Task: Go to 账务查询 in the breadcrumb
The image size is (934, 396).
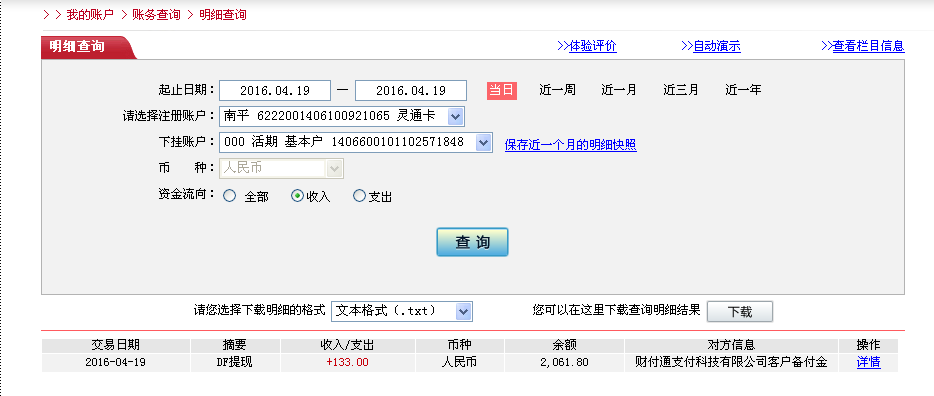Action: coord(156,15)
